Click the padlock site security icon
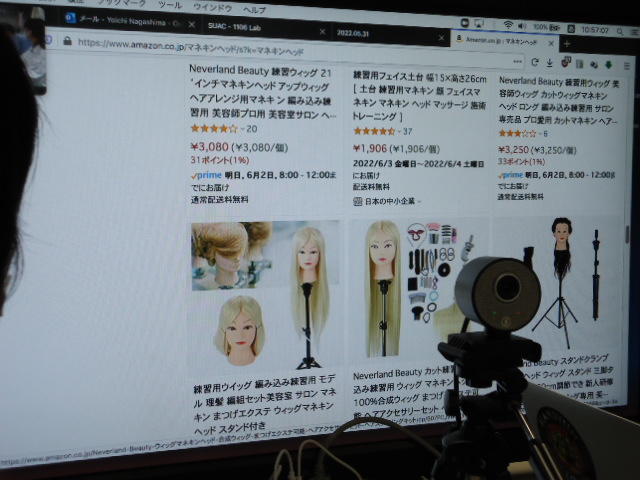 68,40
